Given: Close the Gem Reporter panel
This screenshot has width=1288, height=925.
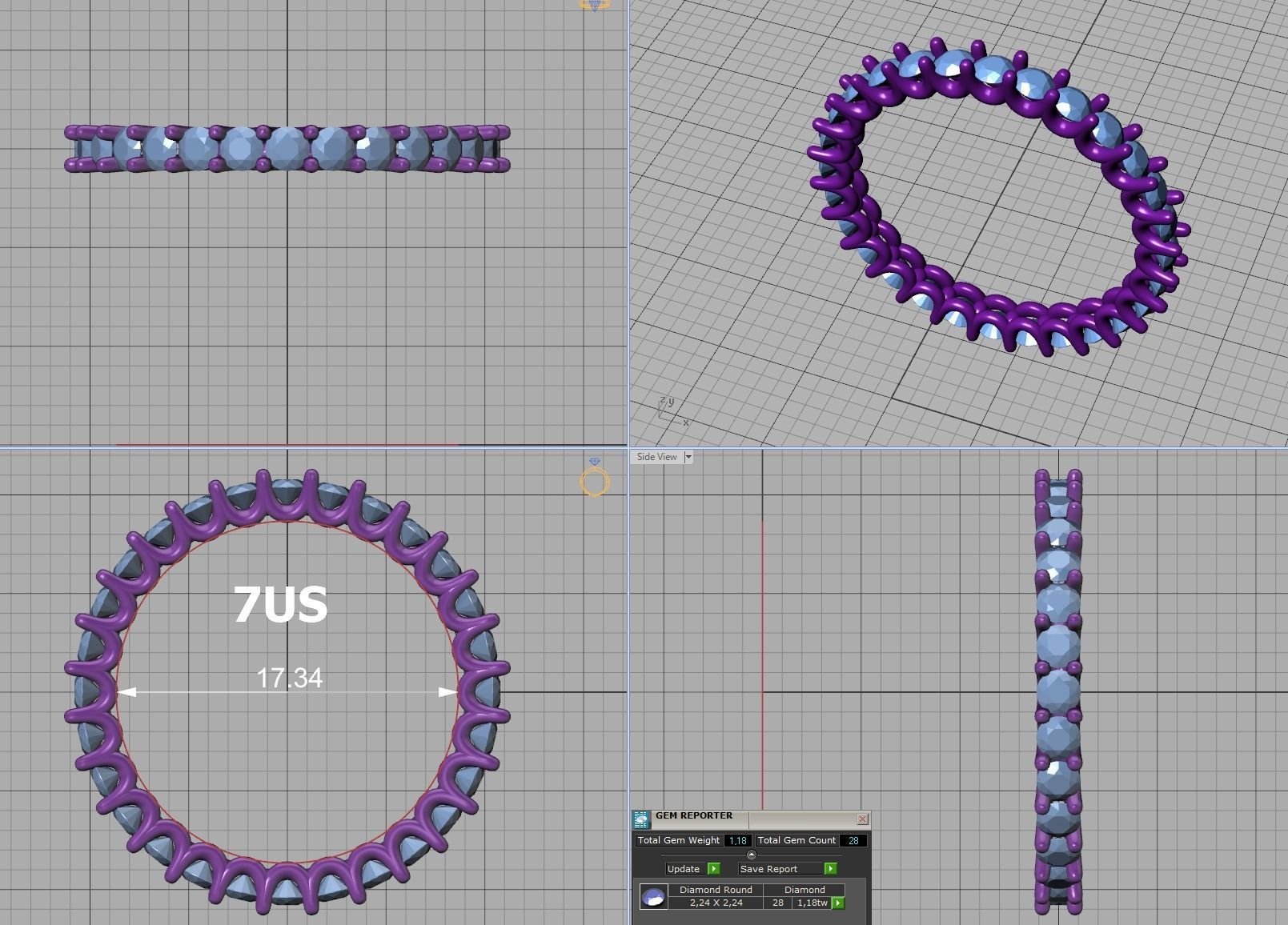Looking at the screenshot, I should point(862,819).
